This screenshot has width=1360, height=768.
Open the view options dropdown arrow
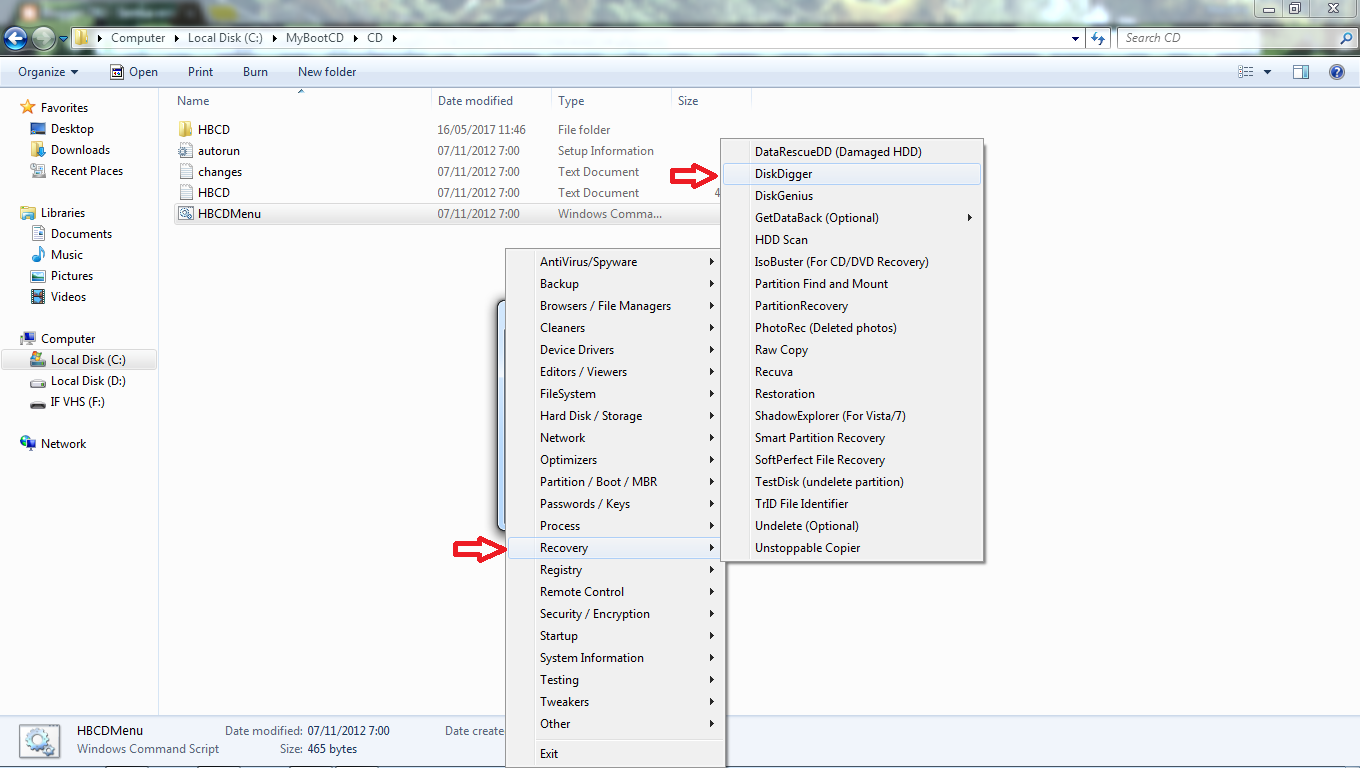point(1268,72)
